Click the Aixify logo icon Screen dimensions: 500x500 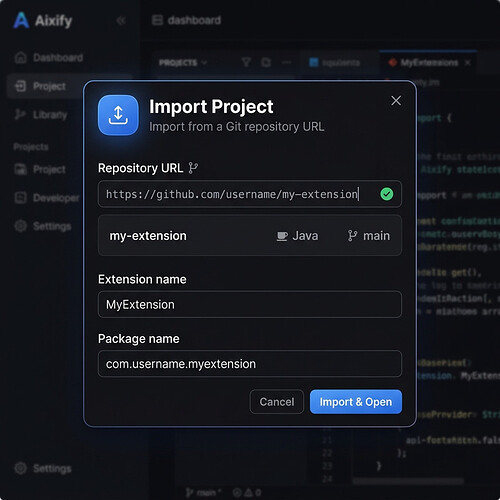21,20
